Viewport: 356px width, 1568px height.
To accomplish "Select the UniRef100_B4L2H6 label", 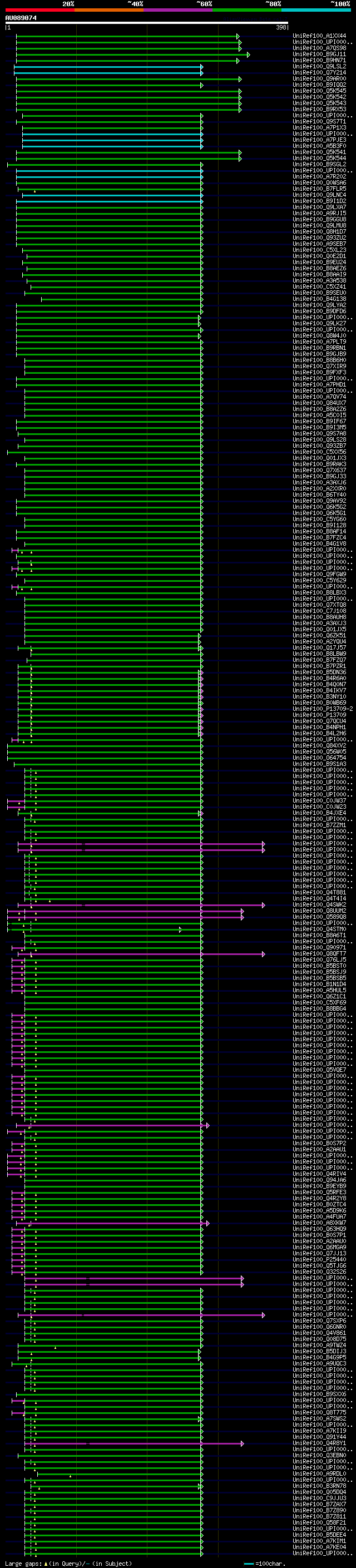I will (319, 734).
